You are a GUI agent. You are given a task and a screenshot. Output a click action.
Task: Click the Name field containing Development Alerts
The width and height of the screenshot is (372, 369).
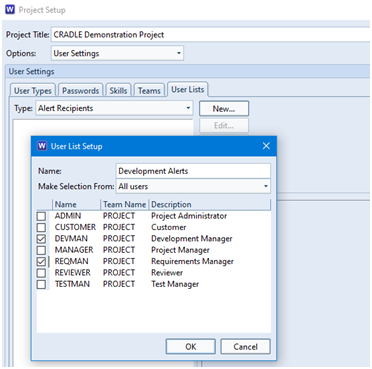[x=193, y=171]
